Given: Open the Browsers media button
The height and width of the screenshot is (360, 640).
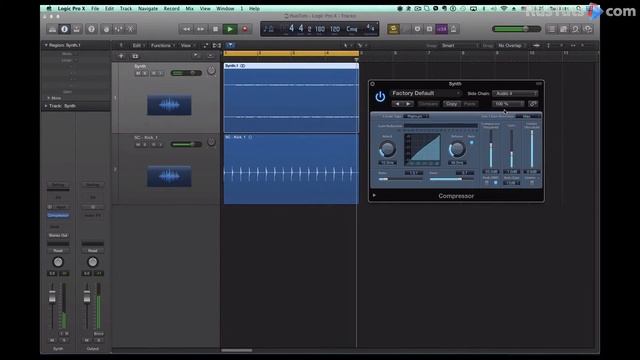Looking at the screenshot, I should tap(588, 29).
